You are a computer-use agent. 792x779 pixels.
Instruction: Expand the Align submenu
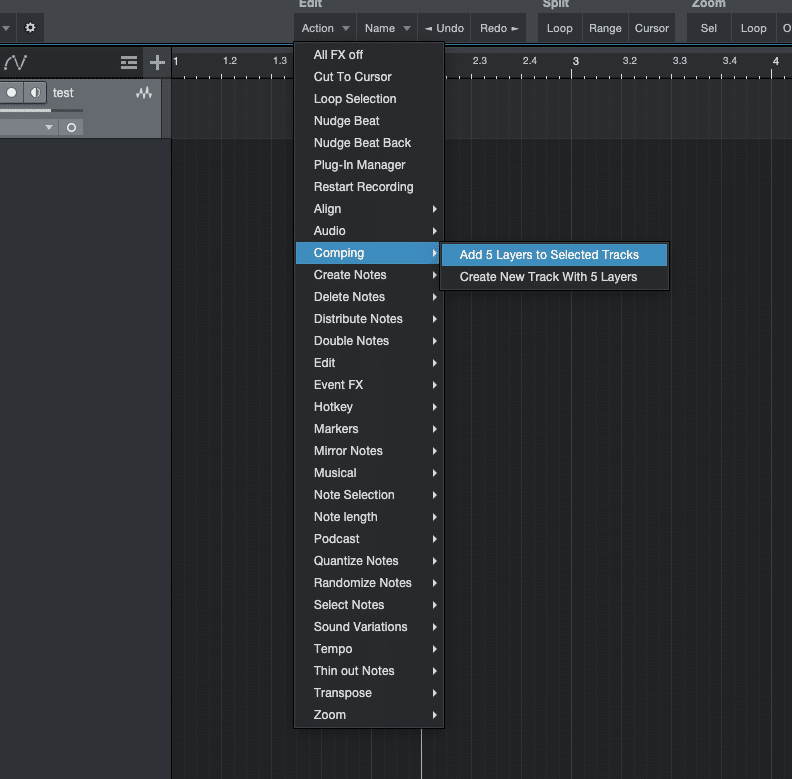pyautogui.click(x=369, y=209)
